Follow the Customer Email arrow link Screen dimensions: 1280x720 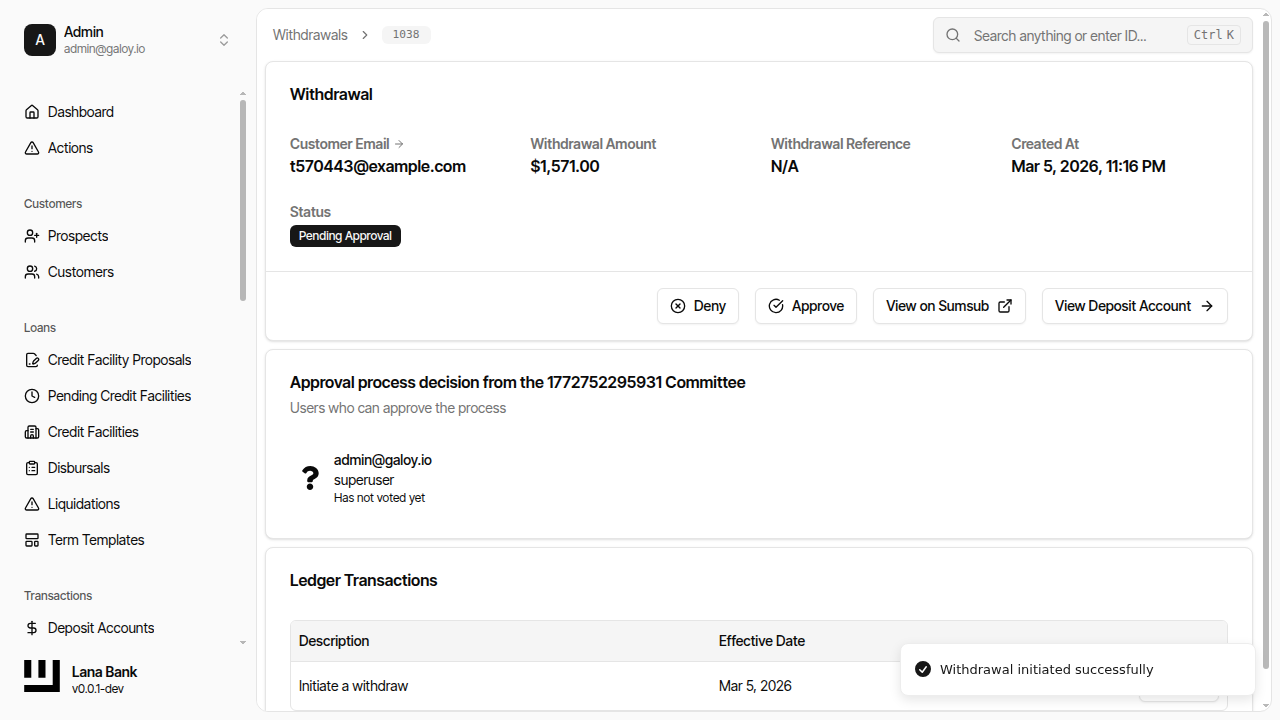(x=398, y=143)
